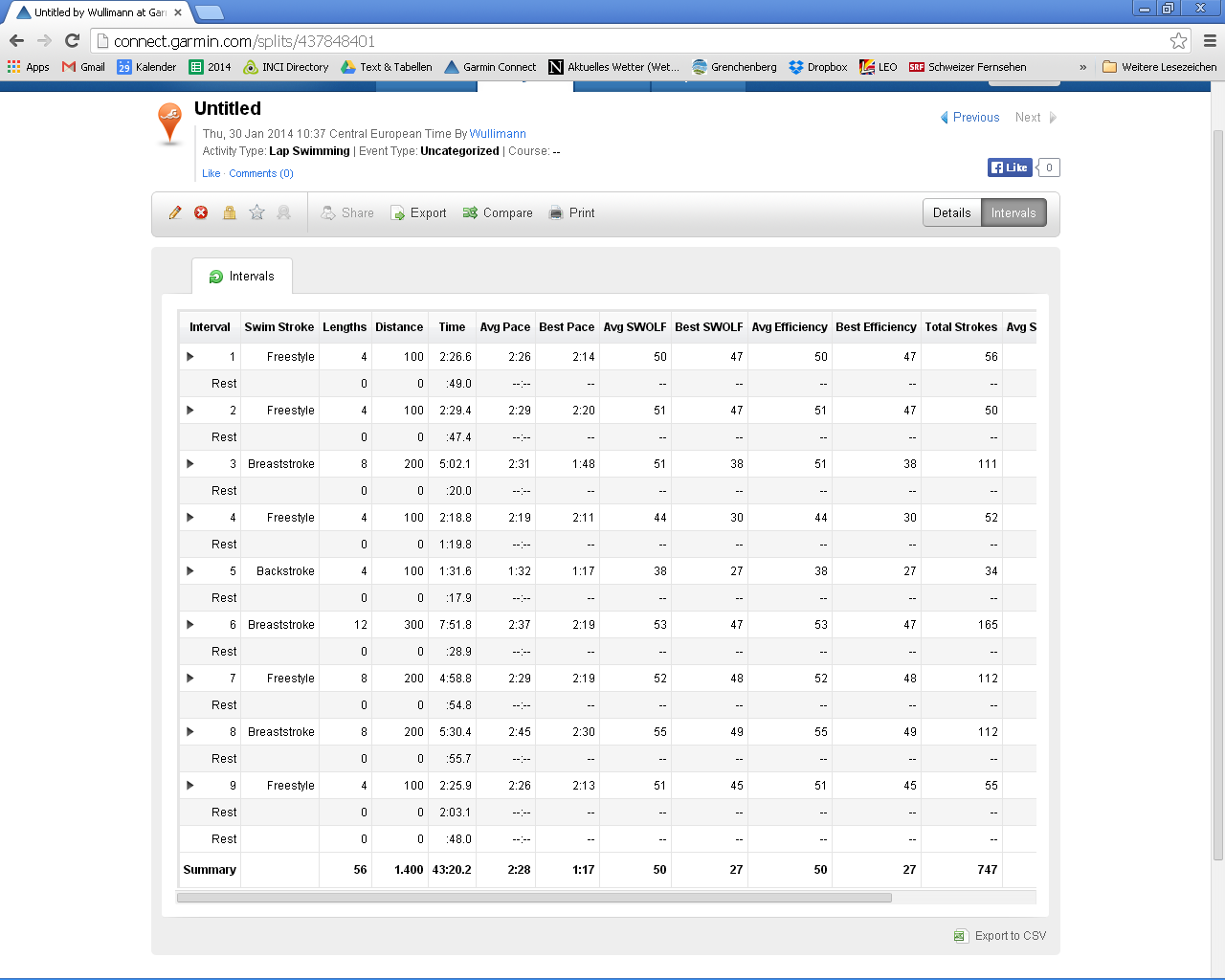The height and width of the screenshot is (980, 1225).
Task: Expand interval 1 Freestyle row
Action: pos(190,357)
